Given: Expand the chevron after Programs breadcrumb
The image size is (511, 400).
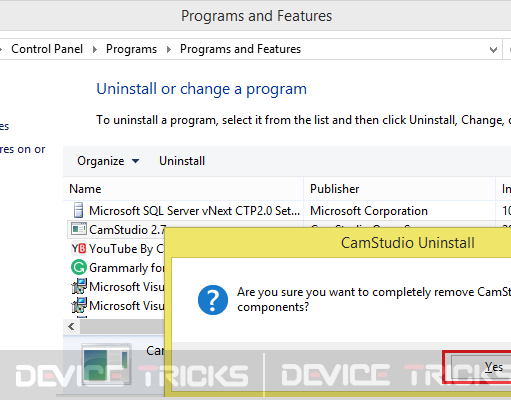Looking at the screenshot, I should pos(169,50).
